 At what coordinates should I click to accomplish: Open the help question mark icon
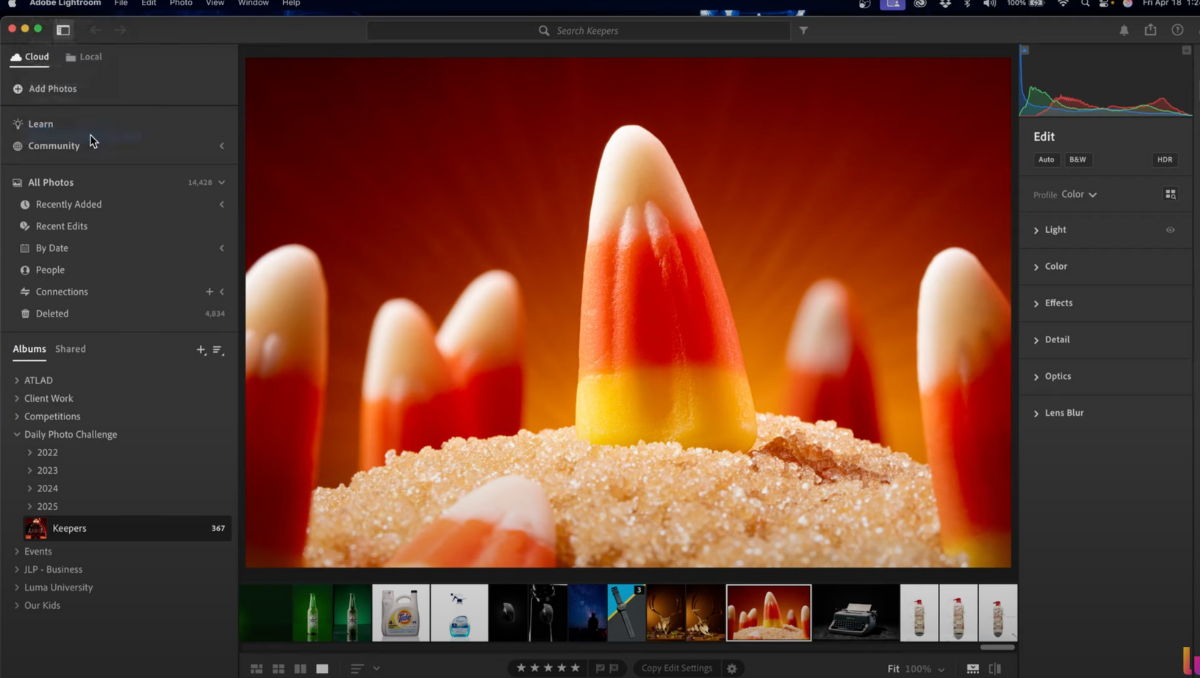click(x=1177, y=30)
